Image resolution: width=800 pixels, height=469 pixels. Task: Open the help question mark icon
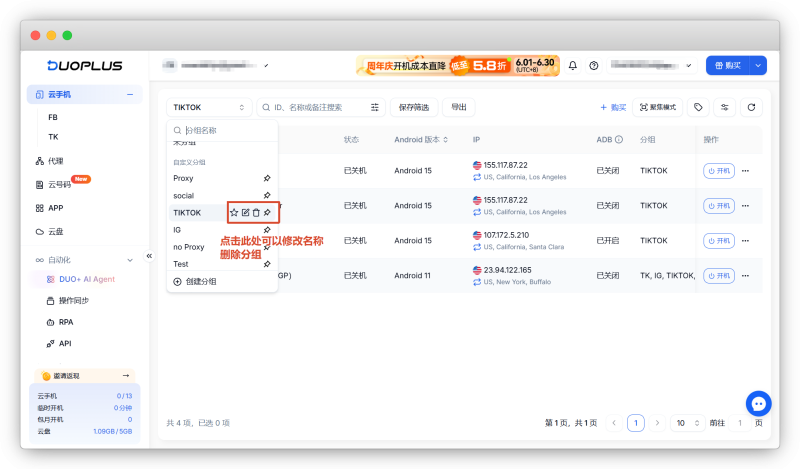point(593,65)
